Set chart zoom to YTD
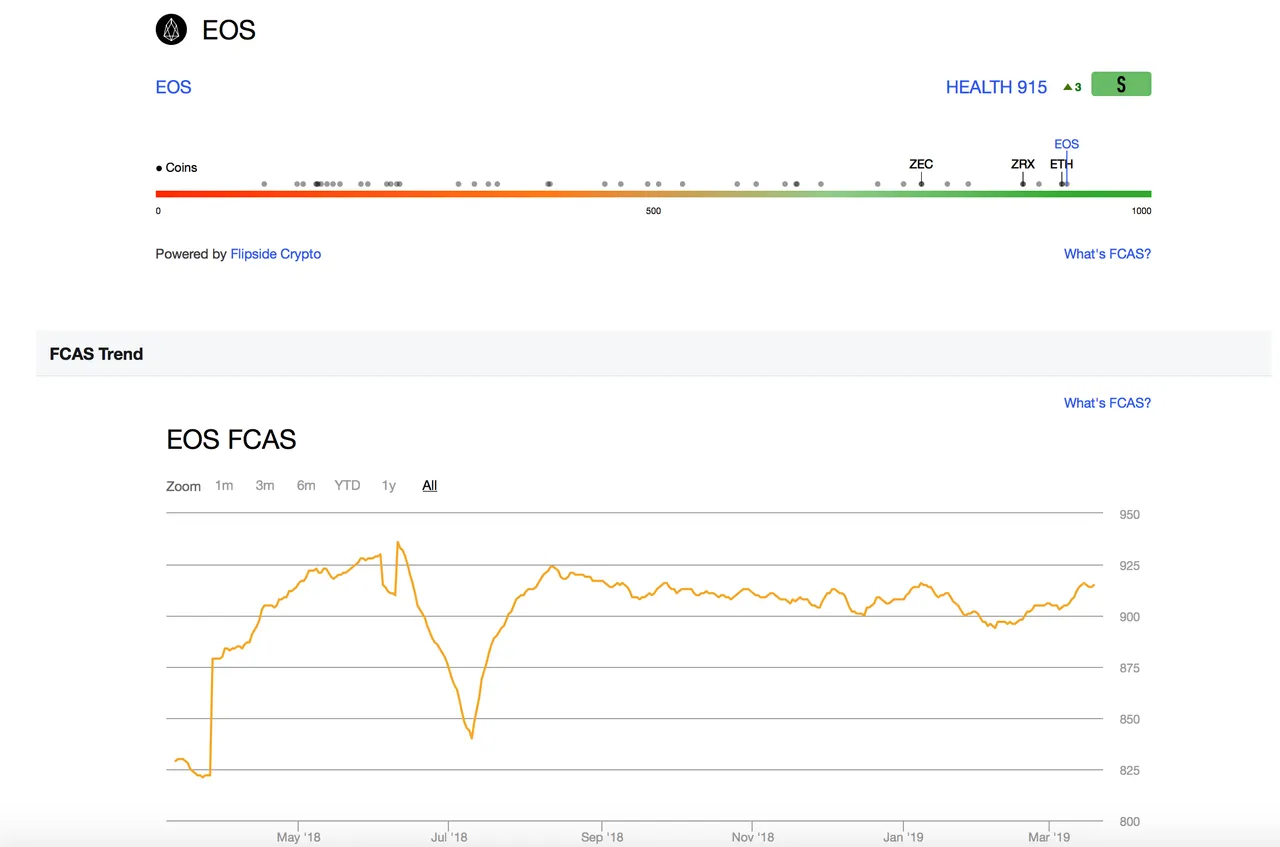1280x847 pixels. point(347,485)
